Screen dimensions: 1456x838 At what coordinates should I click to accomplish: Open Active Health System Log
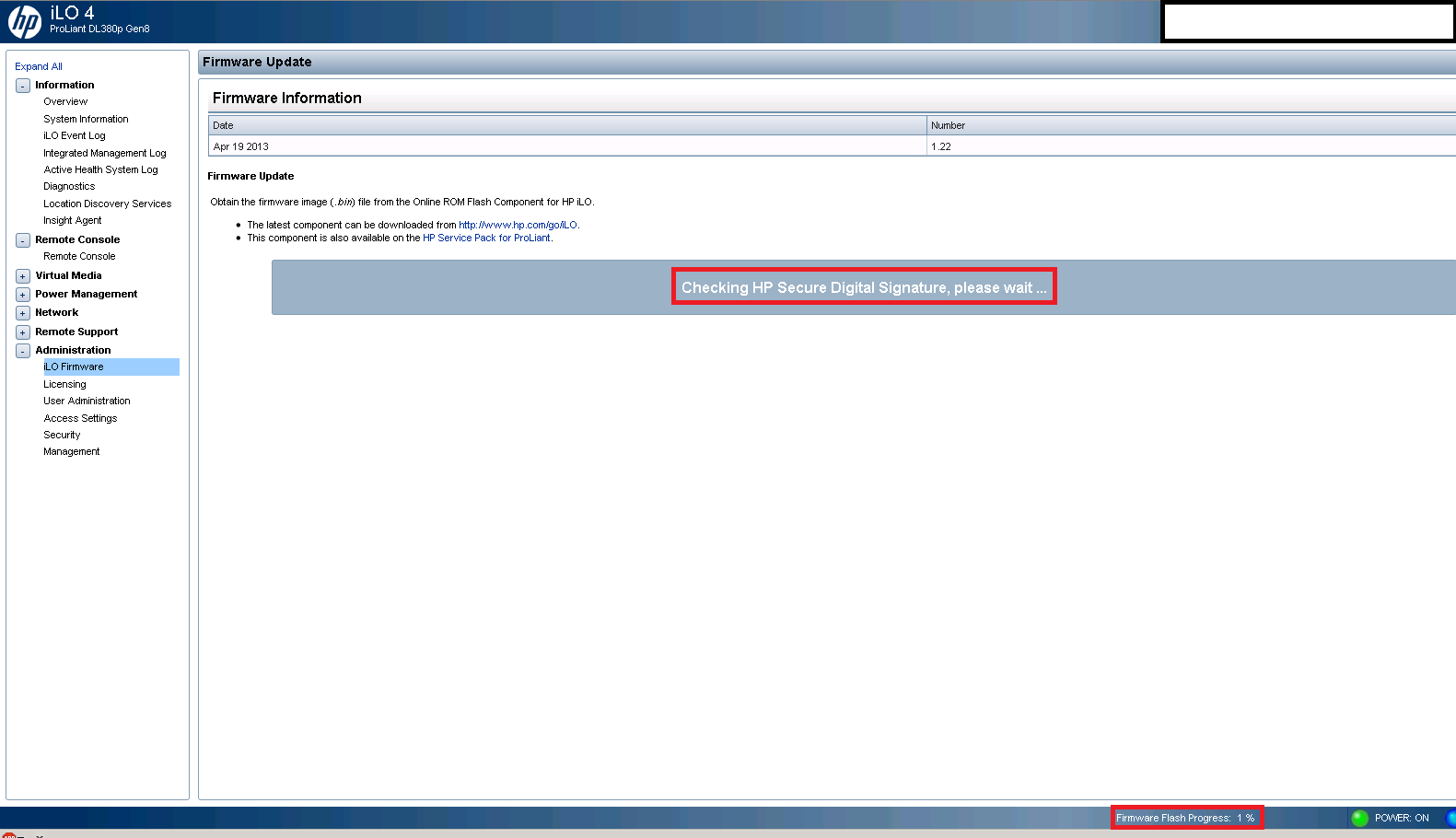point(100,169)
